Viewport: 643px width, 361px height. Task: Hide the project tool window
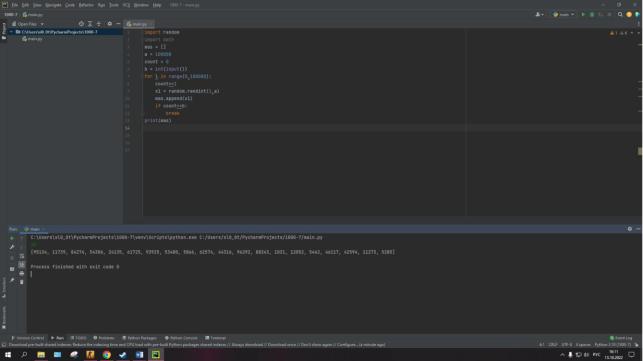pos(118,24)
